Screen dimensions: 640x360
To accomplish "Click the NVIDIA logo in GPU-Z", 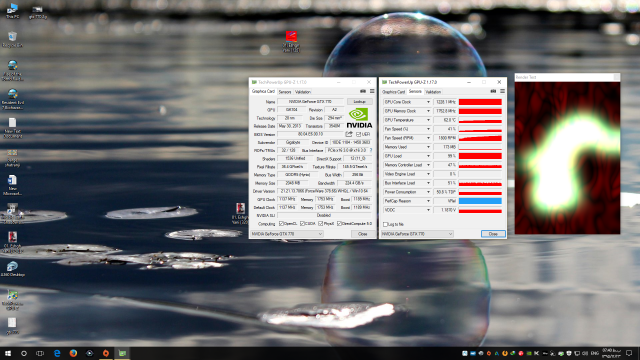I will coord(359,118).
